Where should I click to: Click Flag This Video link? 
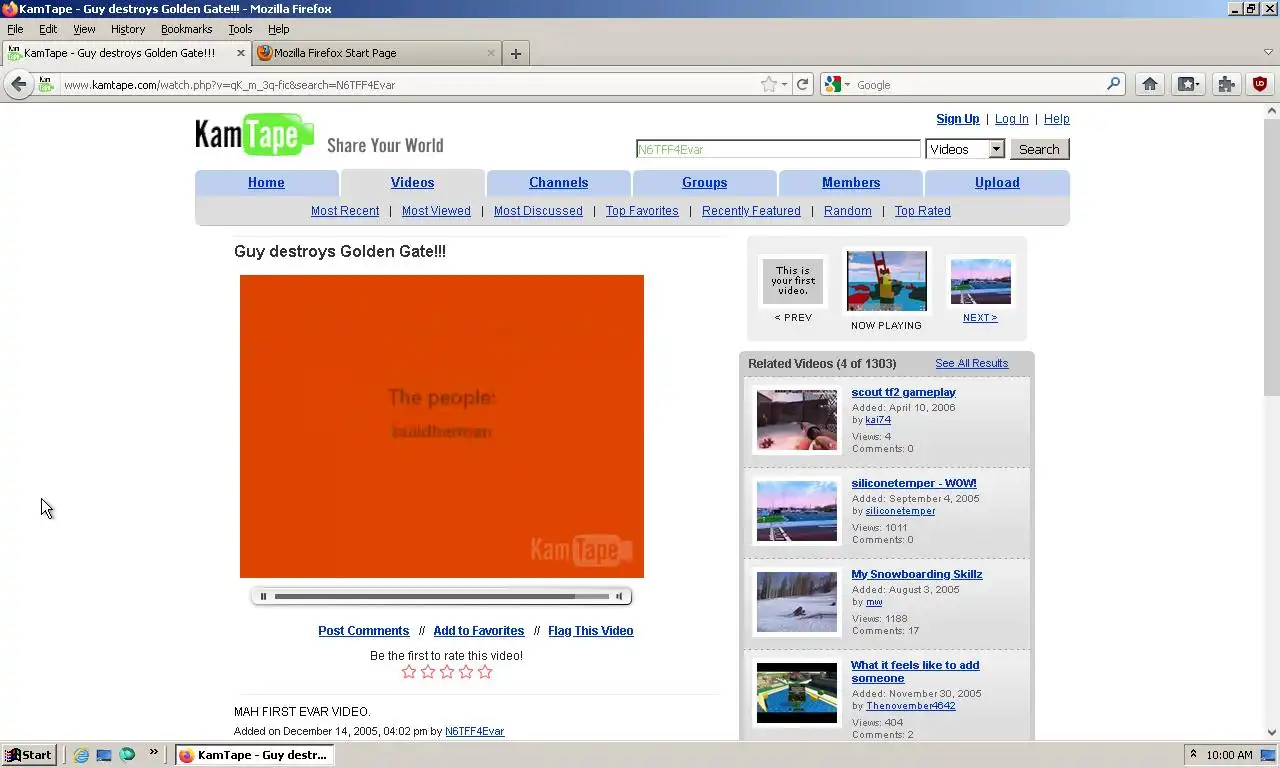[590, 631]
